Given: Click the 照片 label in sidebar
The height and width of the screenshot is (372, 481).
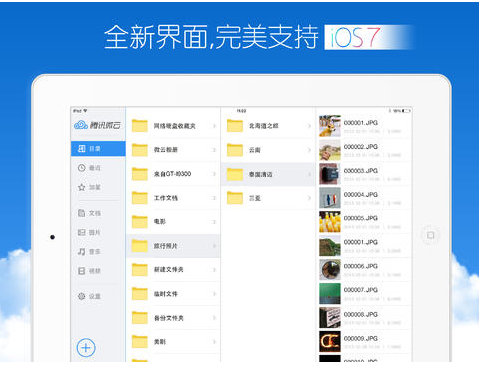Looking at the screenshot, I should click(95, 232).
